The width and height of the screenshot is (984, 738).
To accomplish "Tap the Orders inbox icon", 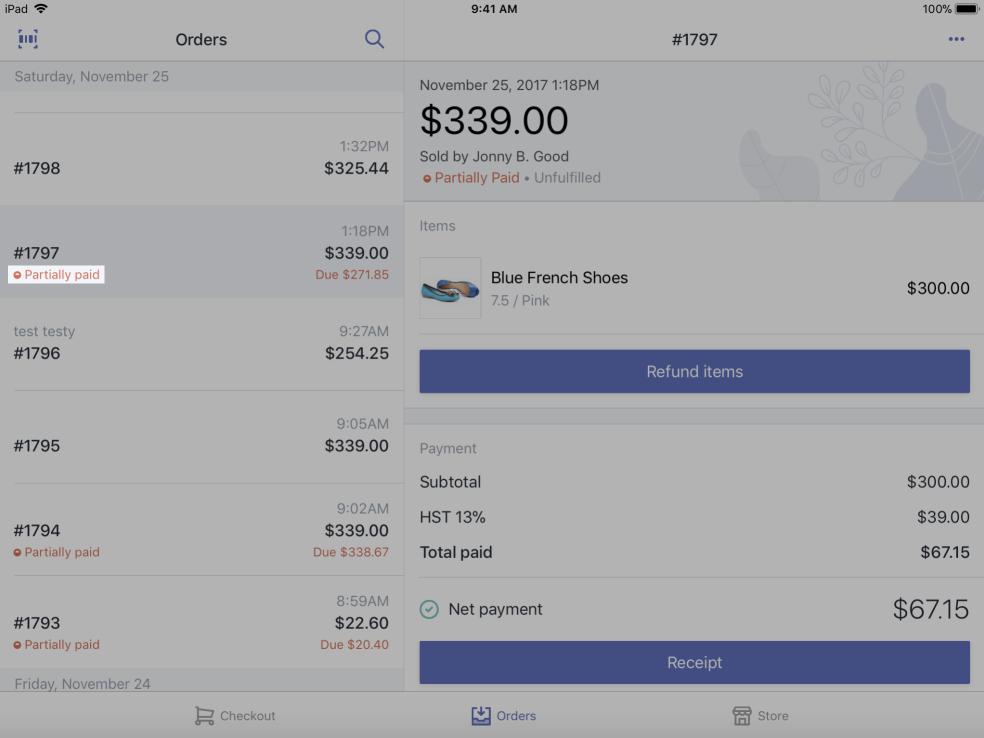I will click(481, 716).
